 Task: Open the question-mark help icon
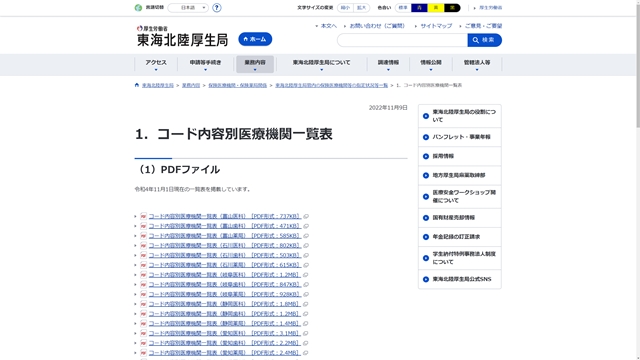pyautogui.click(x=217, y=8)
